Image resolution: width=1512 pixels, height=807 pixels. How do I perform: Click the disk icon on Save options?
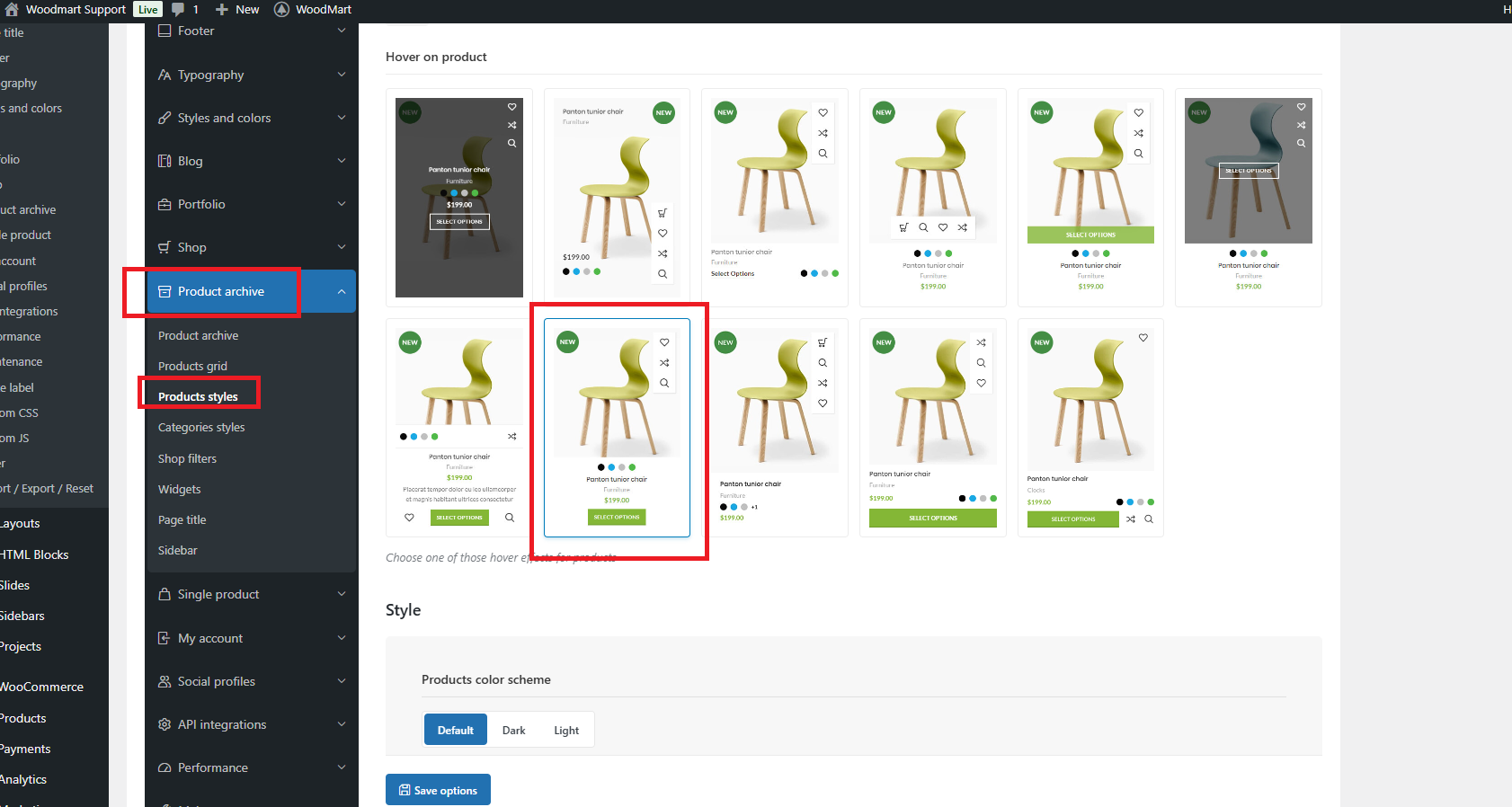(405, 790)
